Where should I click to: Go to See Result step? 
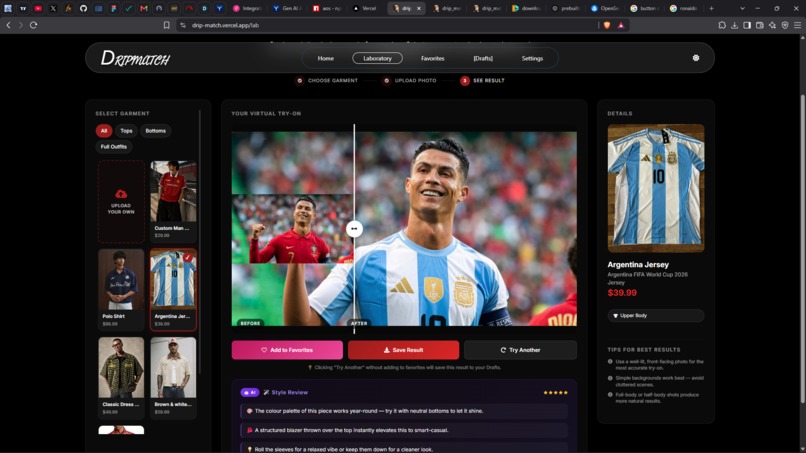483,81
